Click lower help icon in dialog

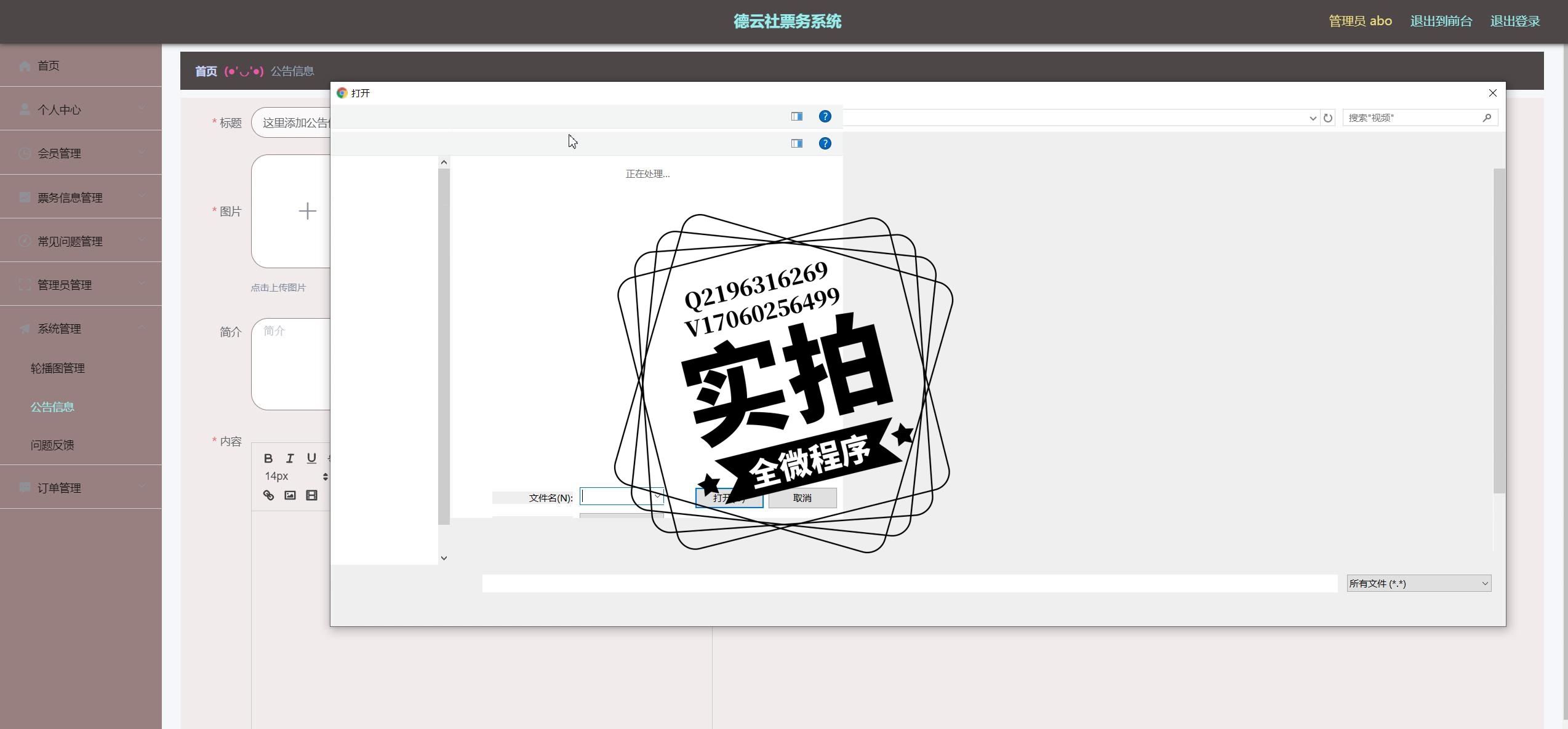tap(825, 143)
